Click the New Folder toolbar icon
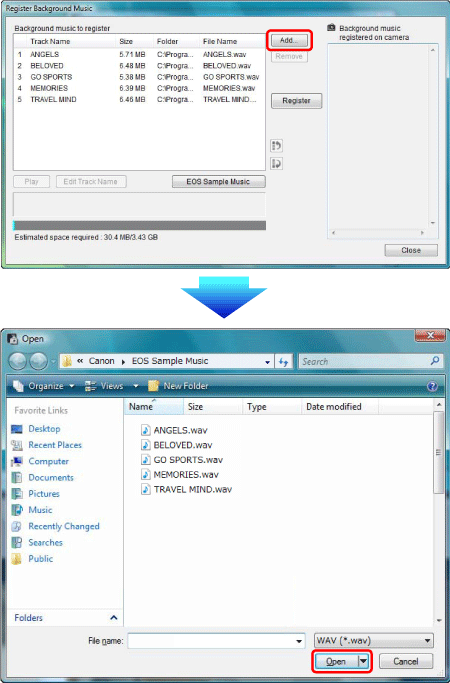 point(153,386)
